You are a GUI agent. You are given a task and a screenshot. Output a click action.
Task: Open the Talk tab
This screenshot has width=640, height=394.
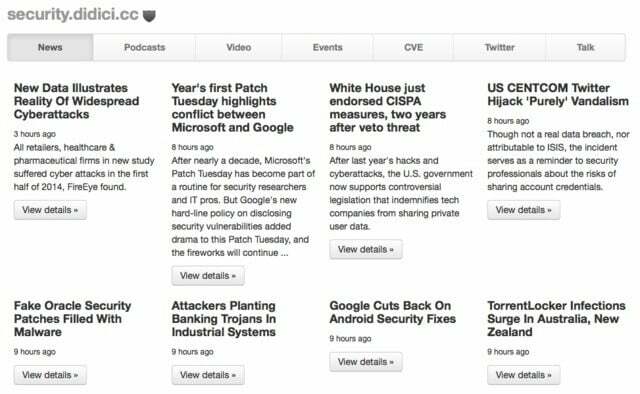tap(586, 47)
